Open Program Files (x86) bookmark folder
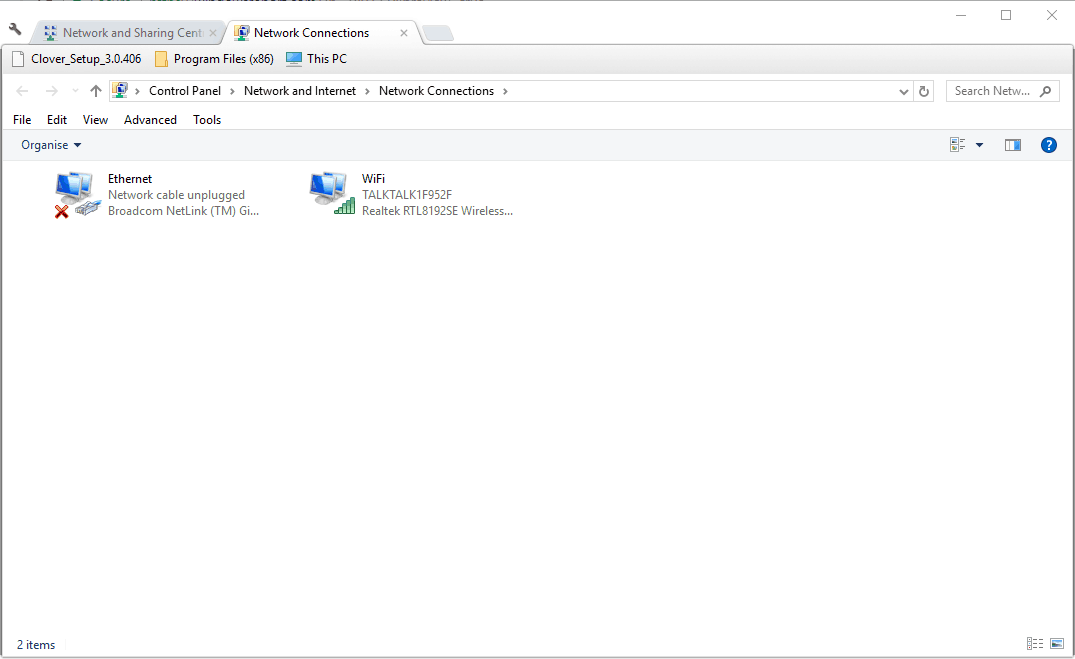 [215, 59]
